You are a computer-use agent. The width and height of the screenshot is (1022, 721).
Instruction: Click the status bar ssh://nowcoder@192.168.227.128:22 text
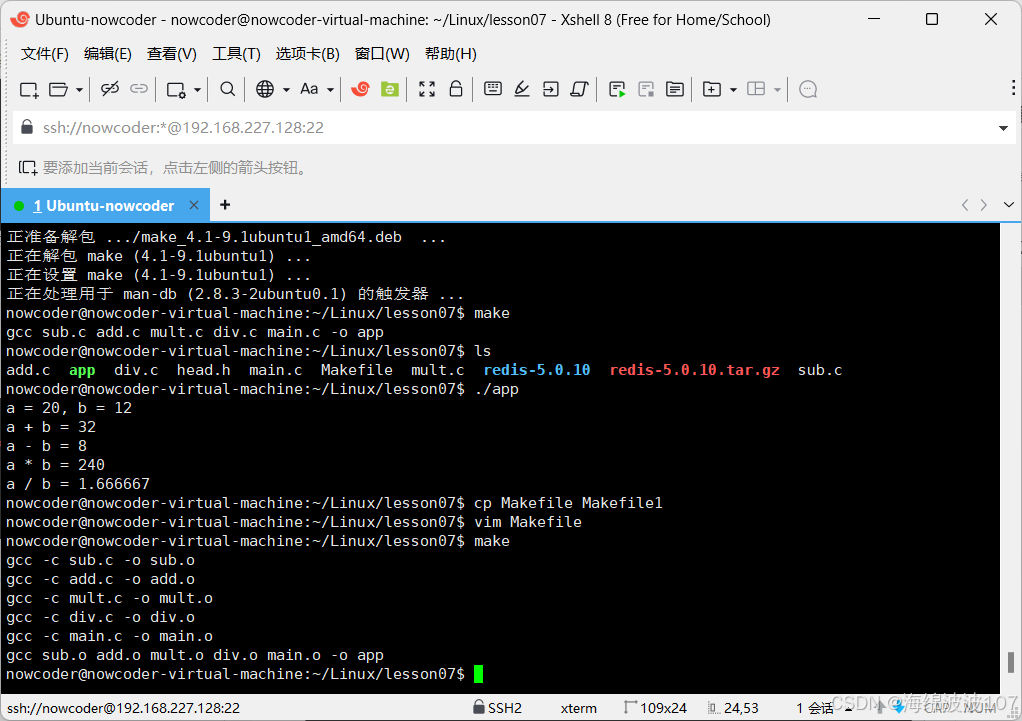coord(123,708)
